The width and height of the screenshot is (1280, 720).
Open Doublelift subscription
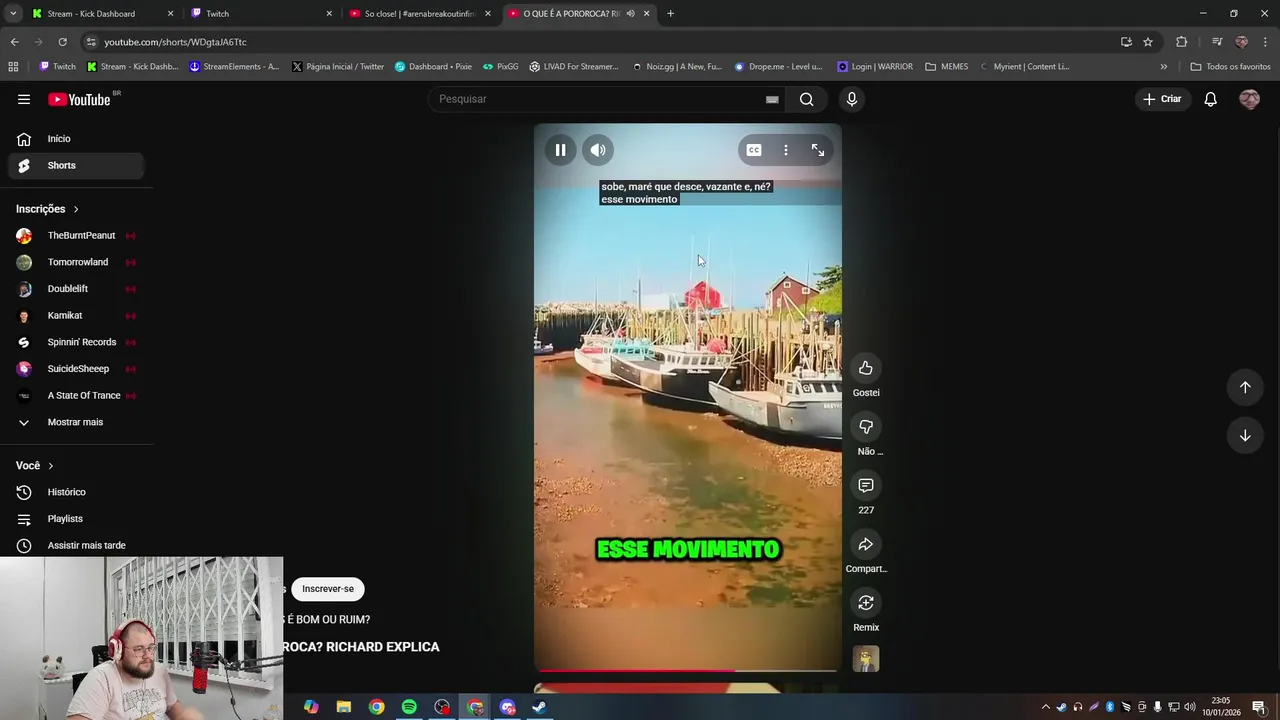pyautogui.click(x=76, y=289)
